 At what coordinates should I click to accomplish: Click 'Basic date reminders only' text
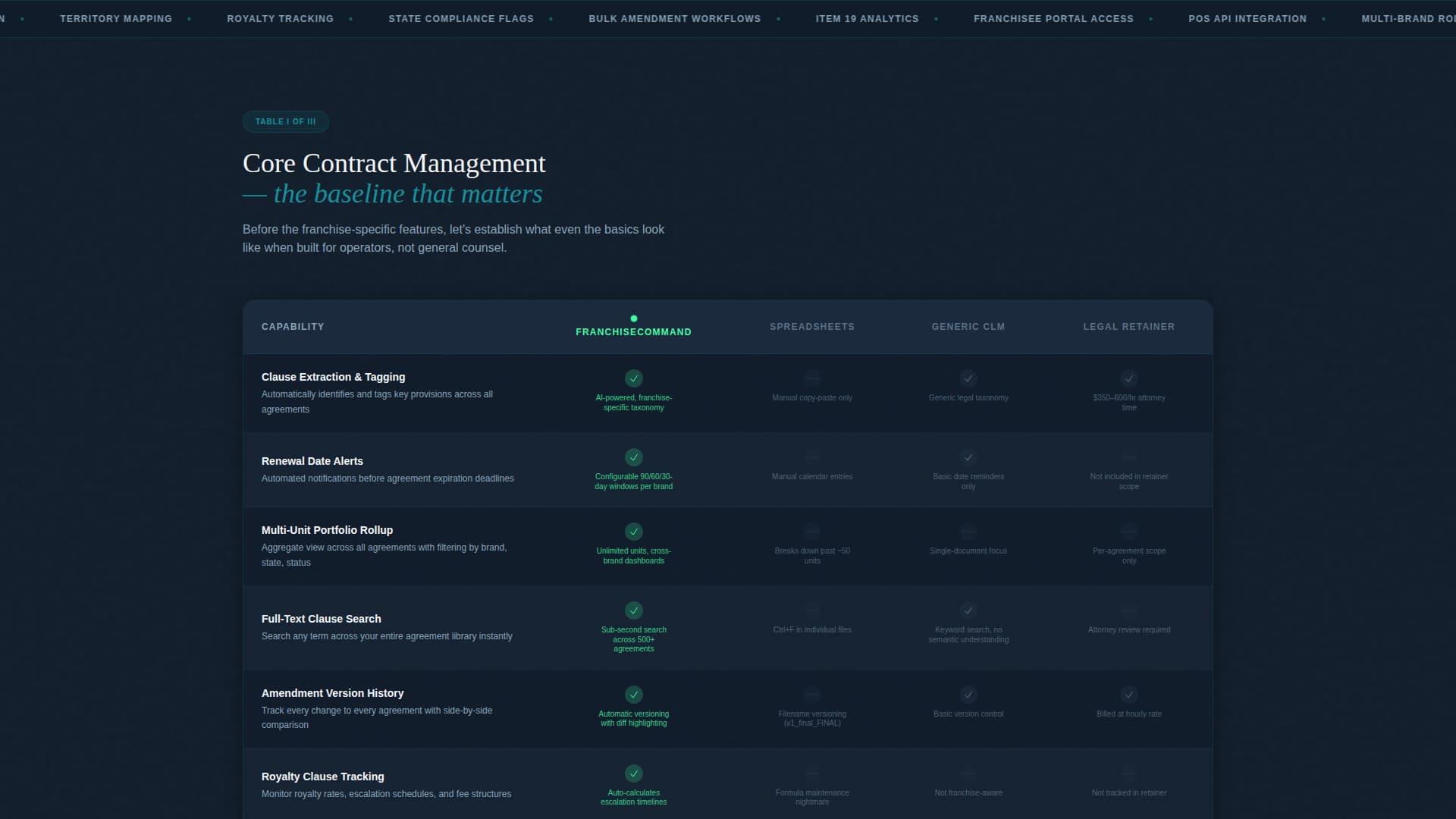(968, 482)
